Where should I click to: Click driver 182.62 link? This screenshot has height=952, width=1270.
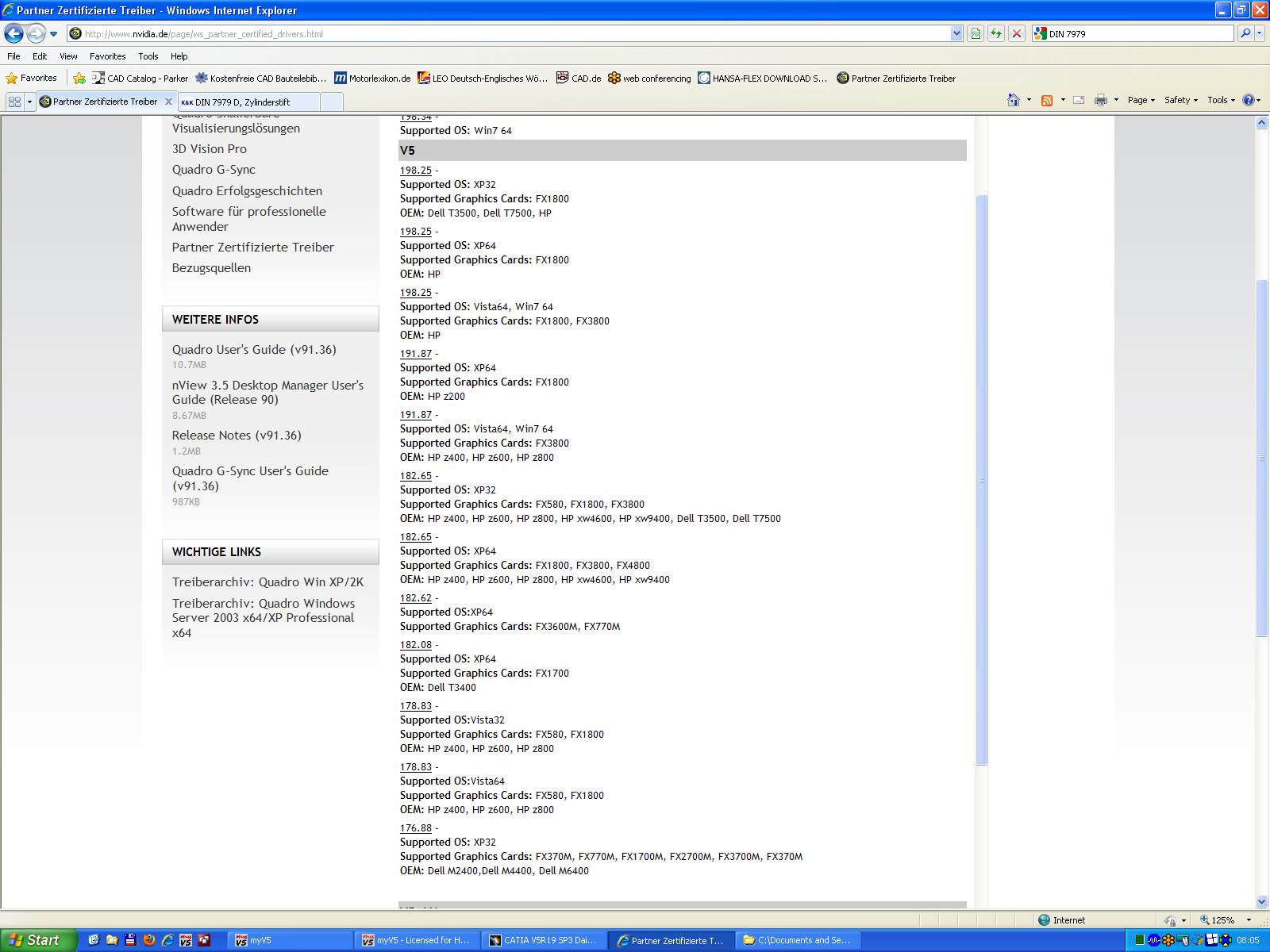coord(416,598)
